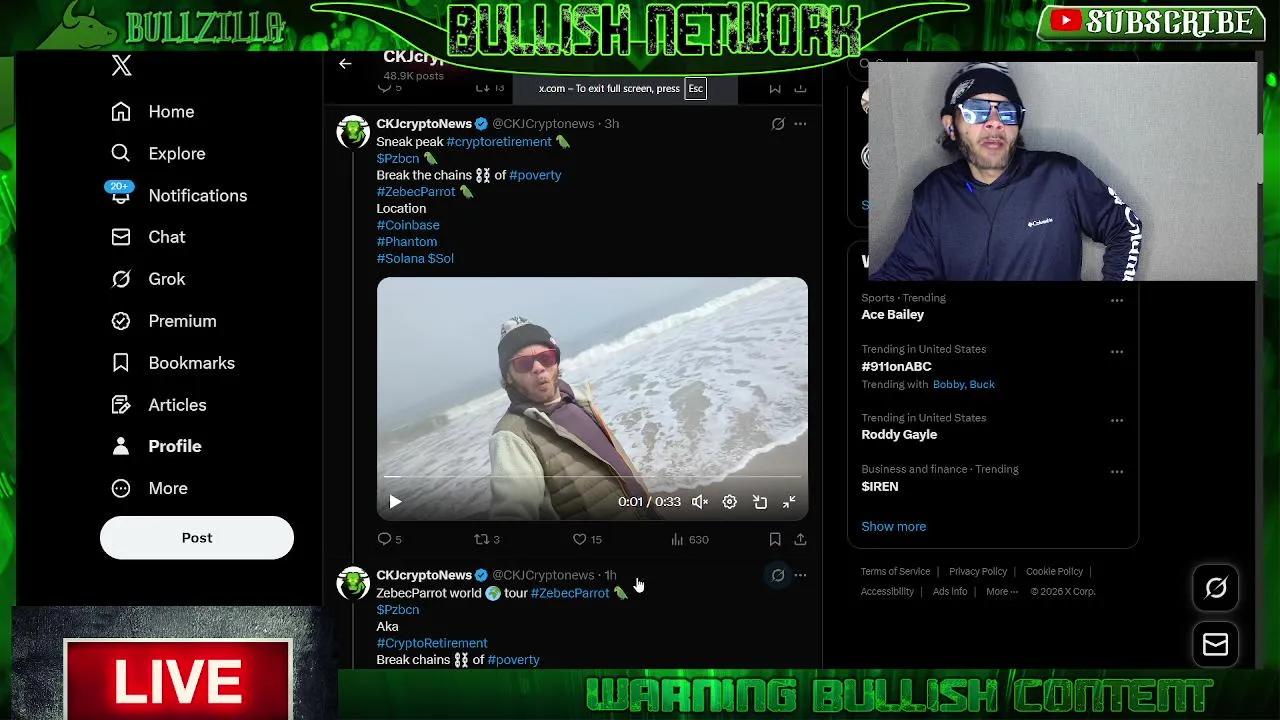1280x720 pixels.
Task: Play the beach video
Action: tap(395, 502)
